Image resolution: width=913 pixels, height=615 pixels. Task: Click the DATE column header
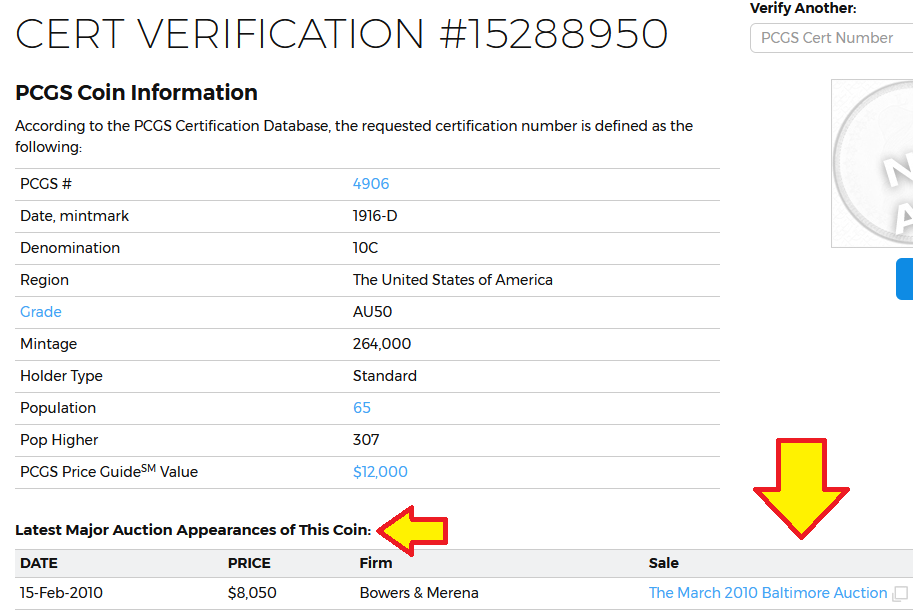click(39, 563)
